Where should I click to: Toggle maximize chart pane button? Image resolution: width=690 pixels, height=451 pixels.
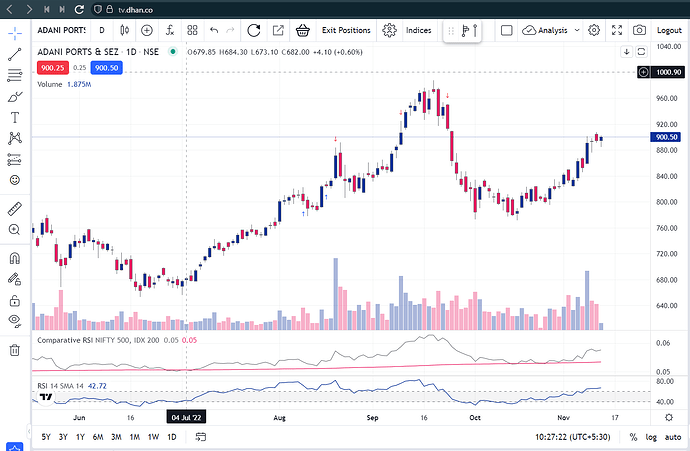pyautogui.click(x=641, y=52)
